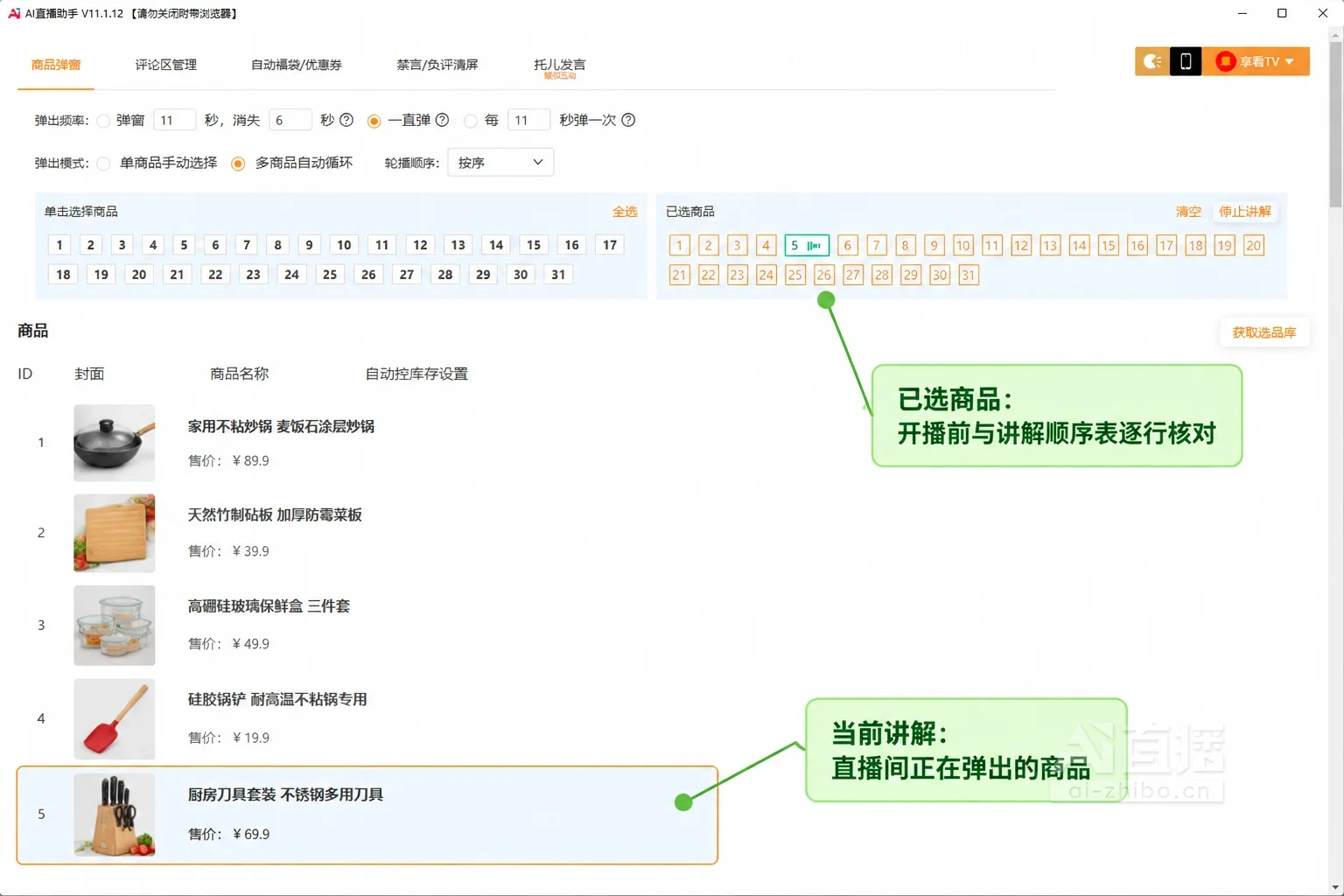Click the mobile phone icon button
Screen dimensions: 1344x896
pyautogui.click(x=1186, y=61)
